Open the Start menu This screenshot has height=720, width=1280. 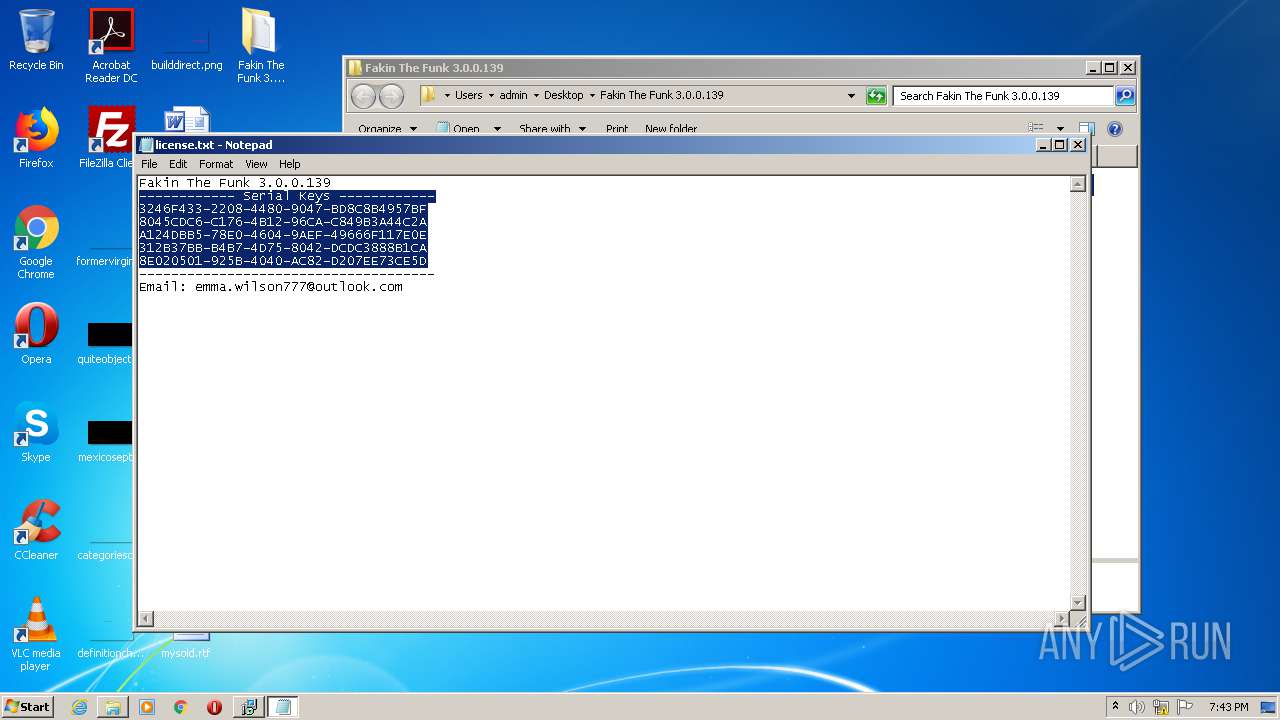click(x=27, y=706)
